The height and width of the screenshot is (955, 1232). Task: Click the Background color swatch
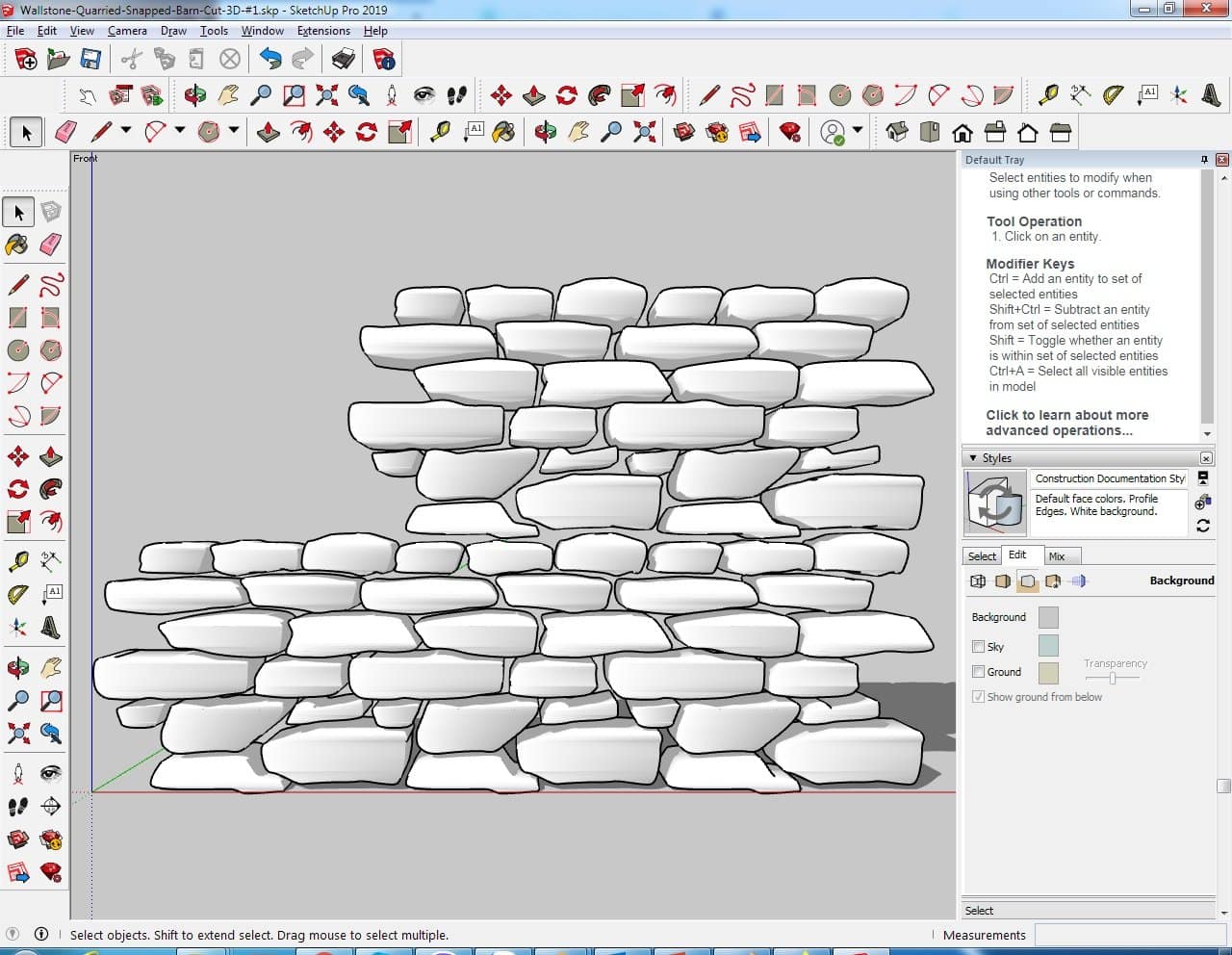pos(1048,617)
